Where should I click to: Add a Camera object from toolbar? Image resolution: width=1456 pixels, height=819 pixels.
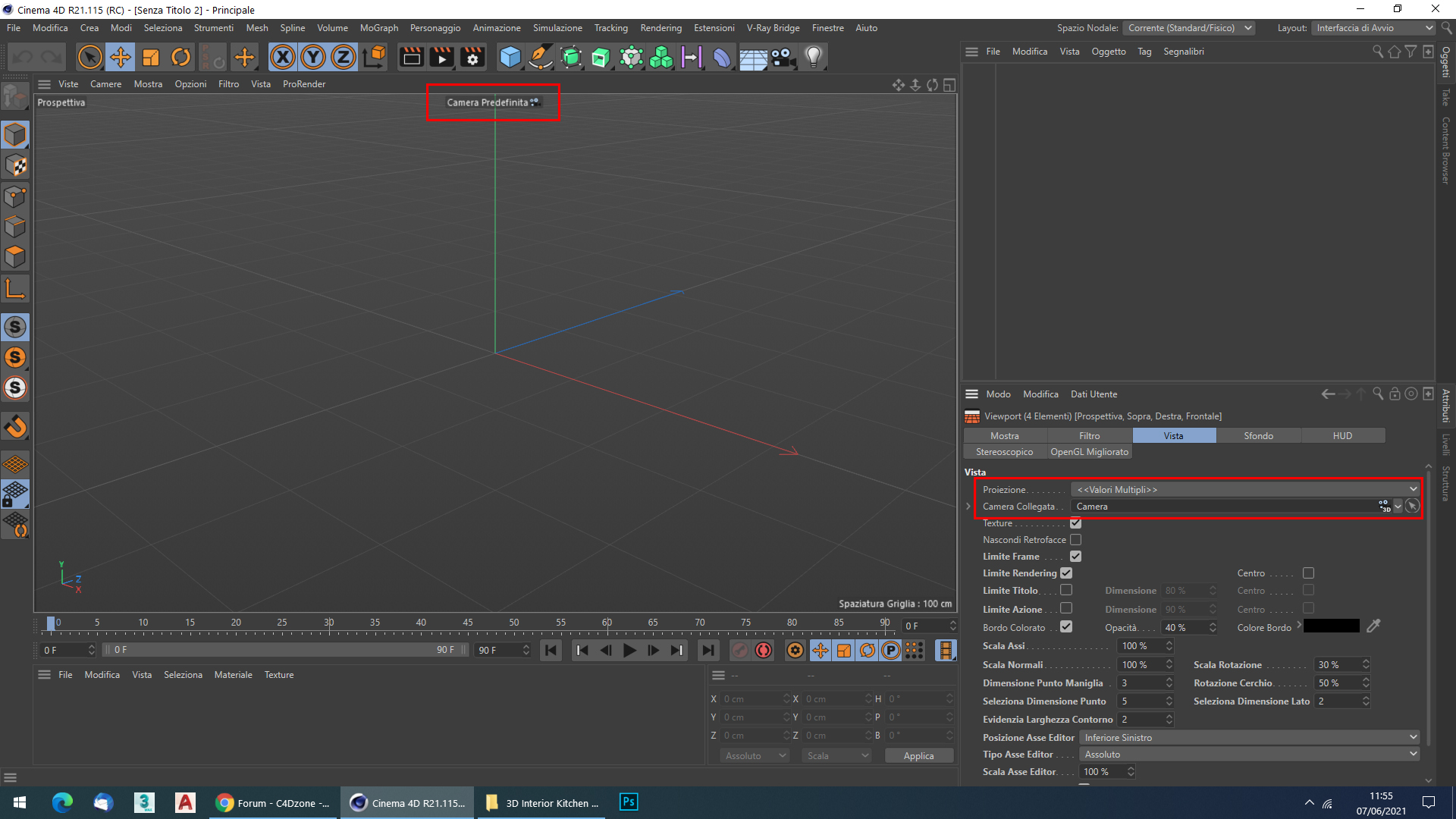(783, 57)
